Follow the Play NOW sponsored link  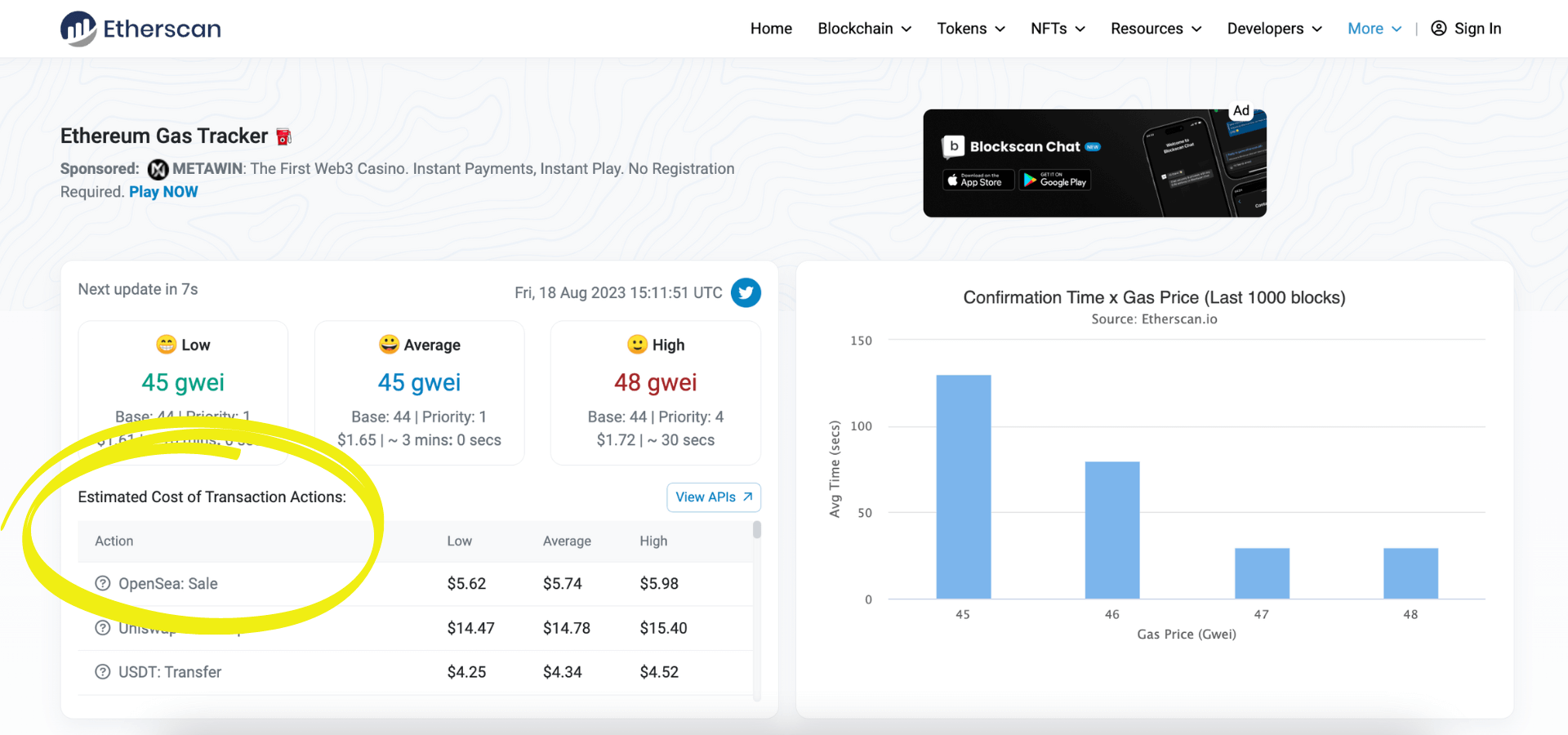(x=163, y=192)
